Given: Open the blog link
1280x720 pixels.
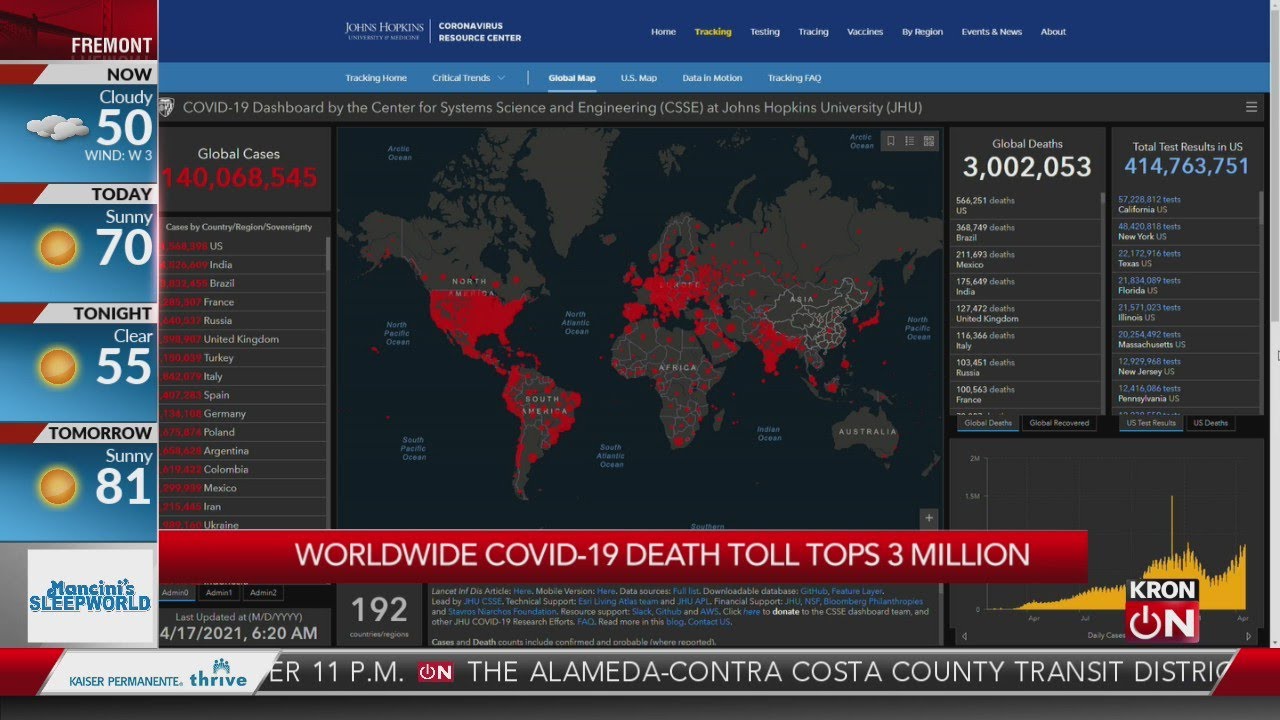Looking at the screenshot, I should (x=675, y=621).
